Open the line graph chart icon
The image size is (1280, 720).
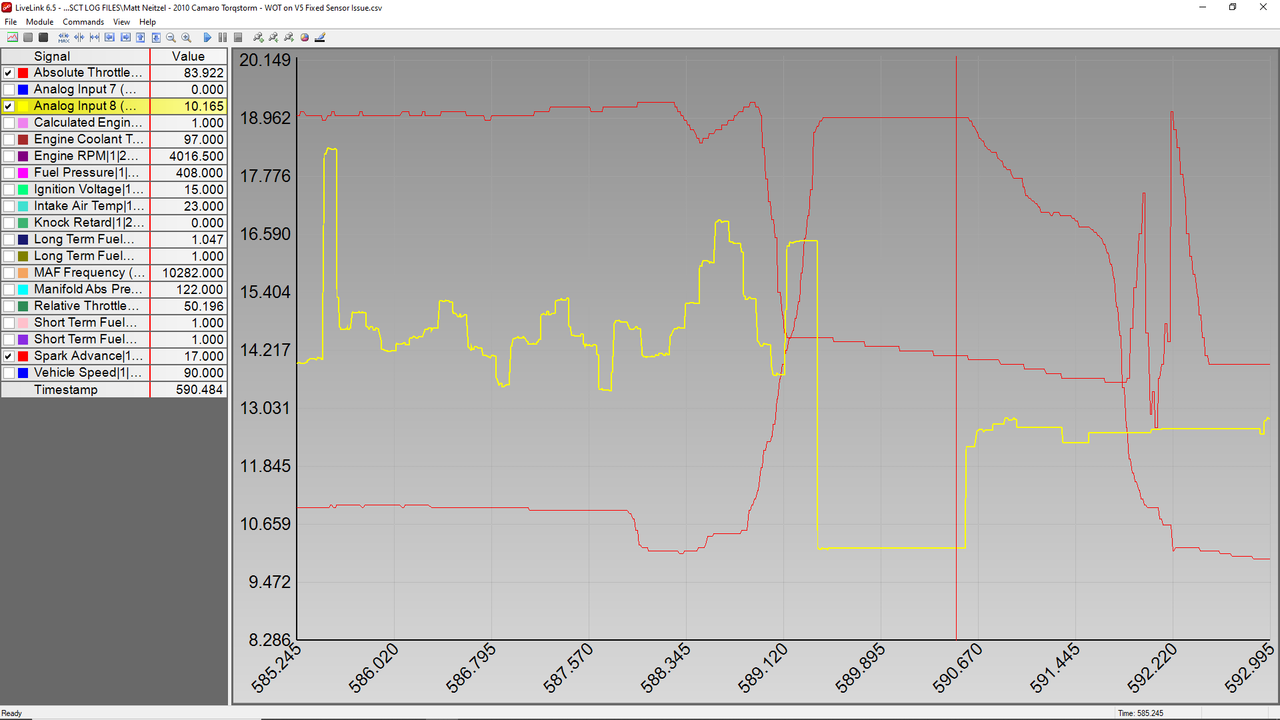[x=12, y=37]
